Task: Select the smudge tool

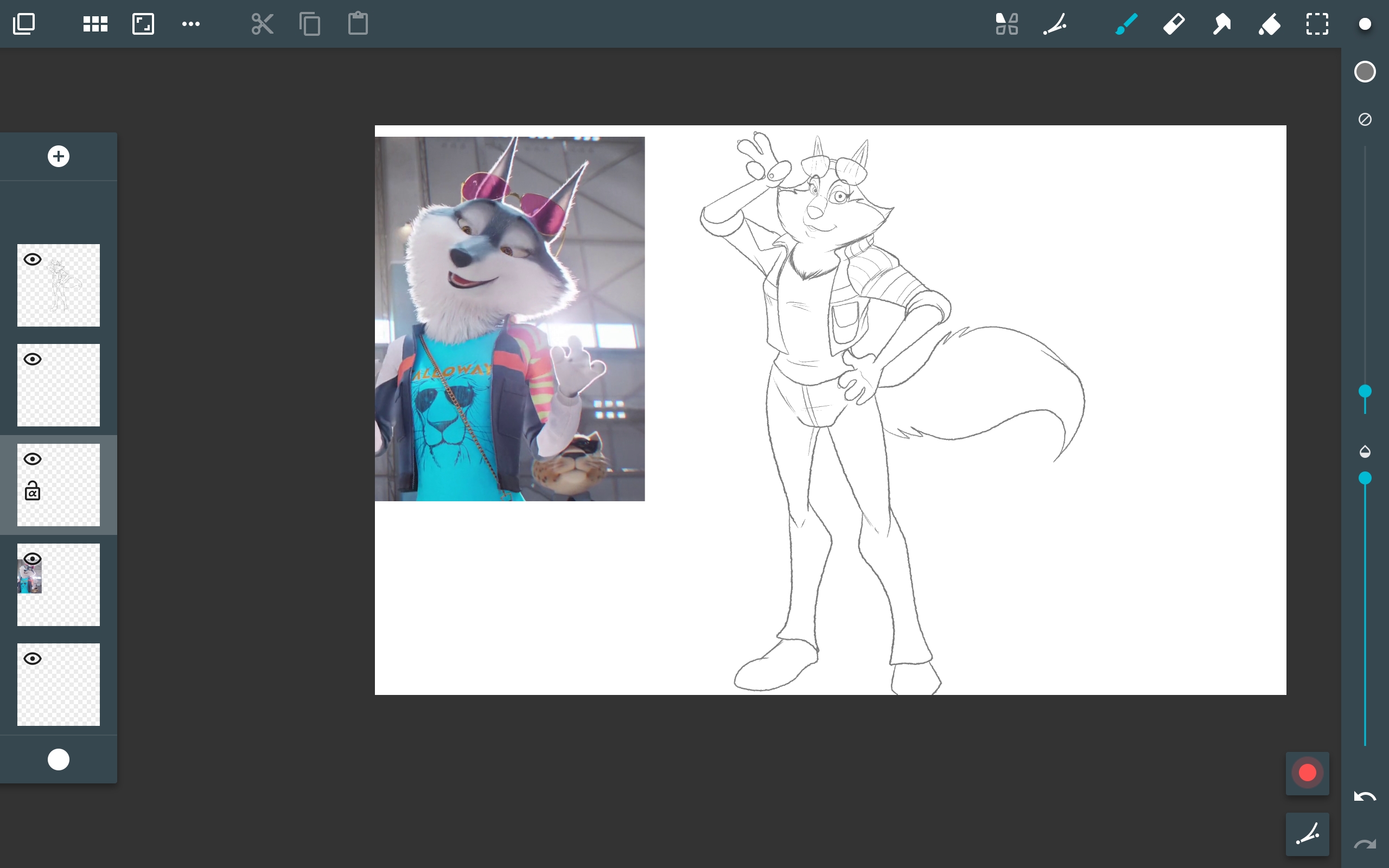Action: [1221, 24]
